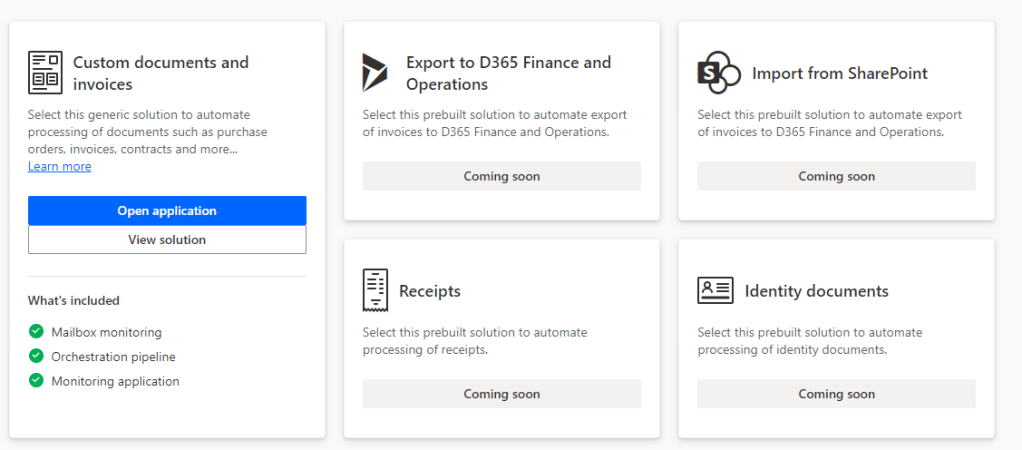Click the green checkmark beside Mailbox monitoring
Image resolution: width=1022 pixels, height=450 pixels.
click(x=36, y=331)
